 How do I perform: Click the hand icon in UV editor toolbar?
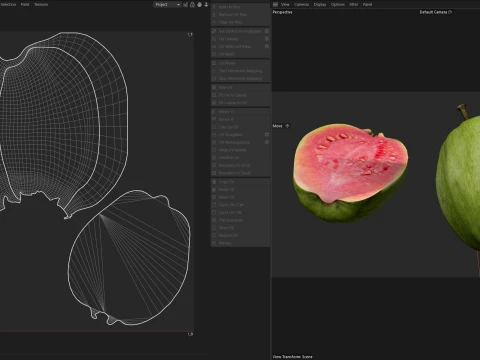(199, 5)
